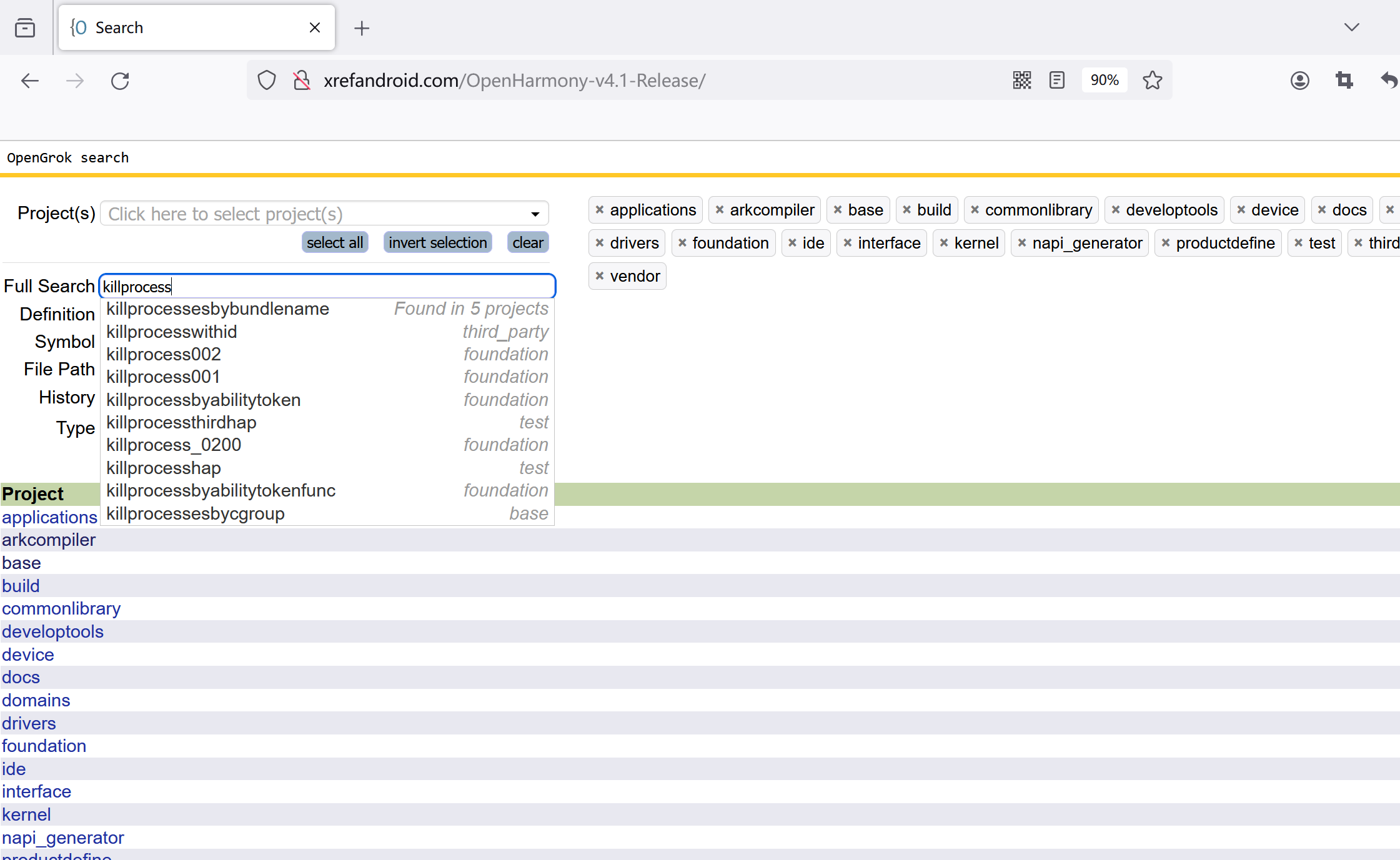Reload the current page
Image resolution: width=1400 pixels, height=860 pixels.
point(120,81)
